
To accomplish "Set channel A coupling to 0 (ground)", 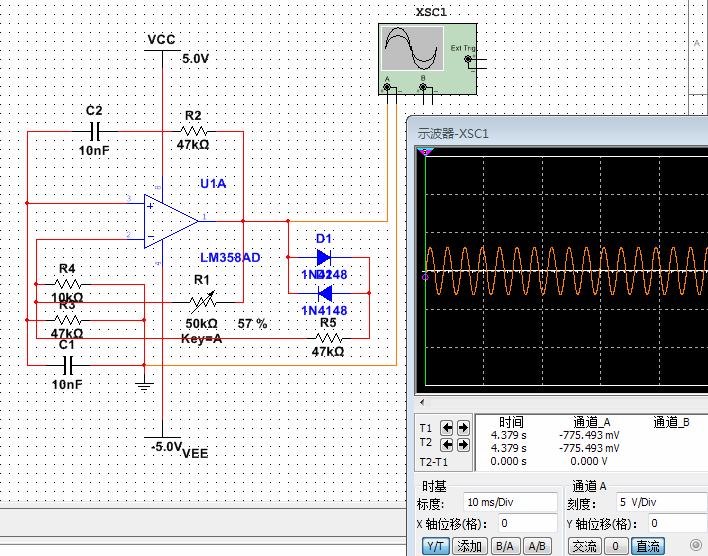I will click(615, 546).
